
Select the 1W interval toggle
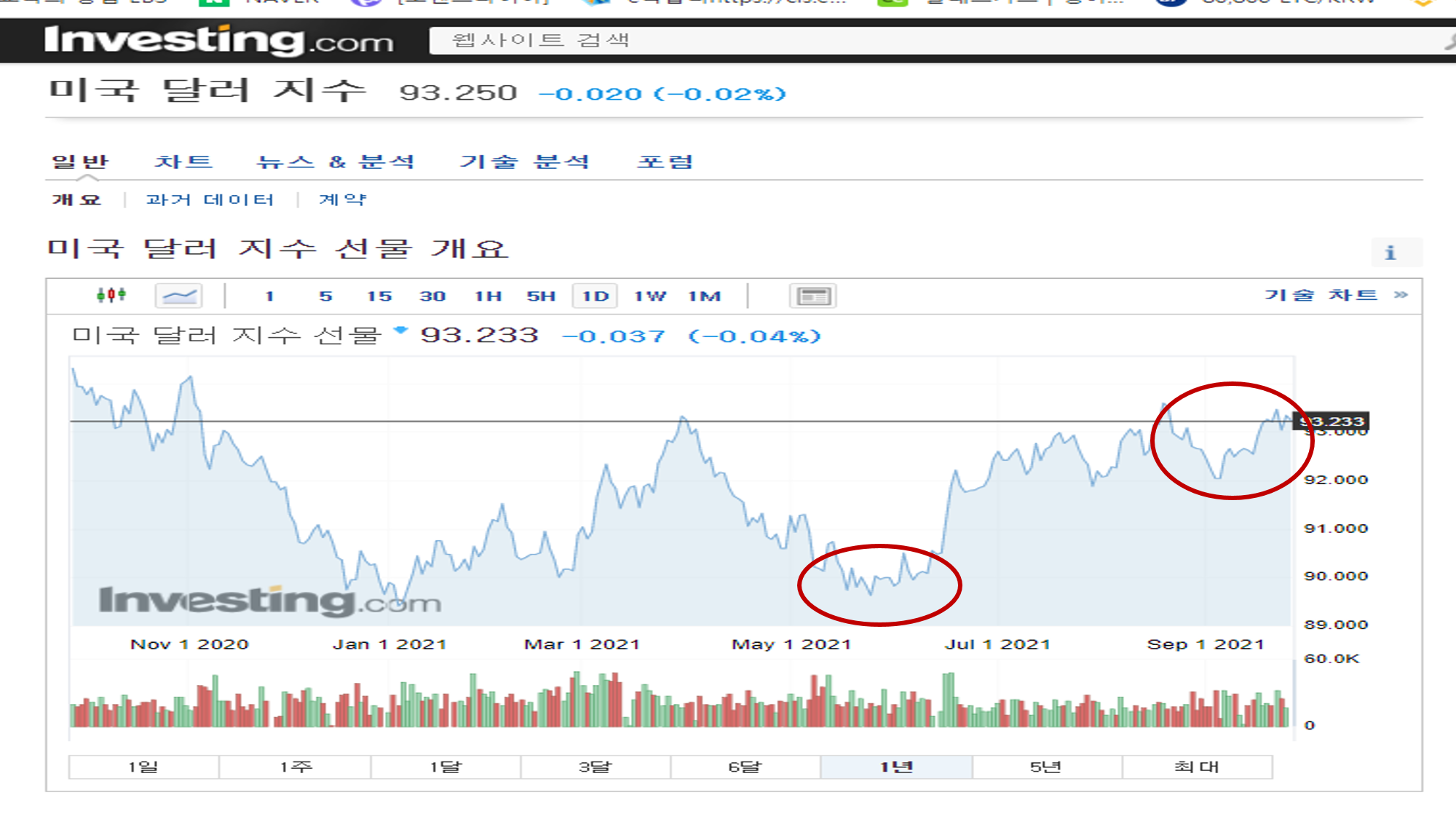[x=649, y=296]
